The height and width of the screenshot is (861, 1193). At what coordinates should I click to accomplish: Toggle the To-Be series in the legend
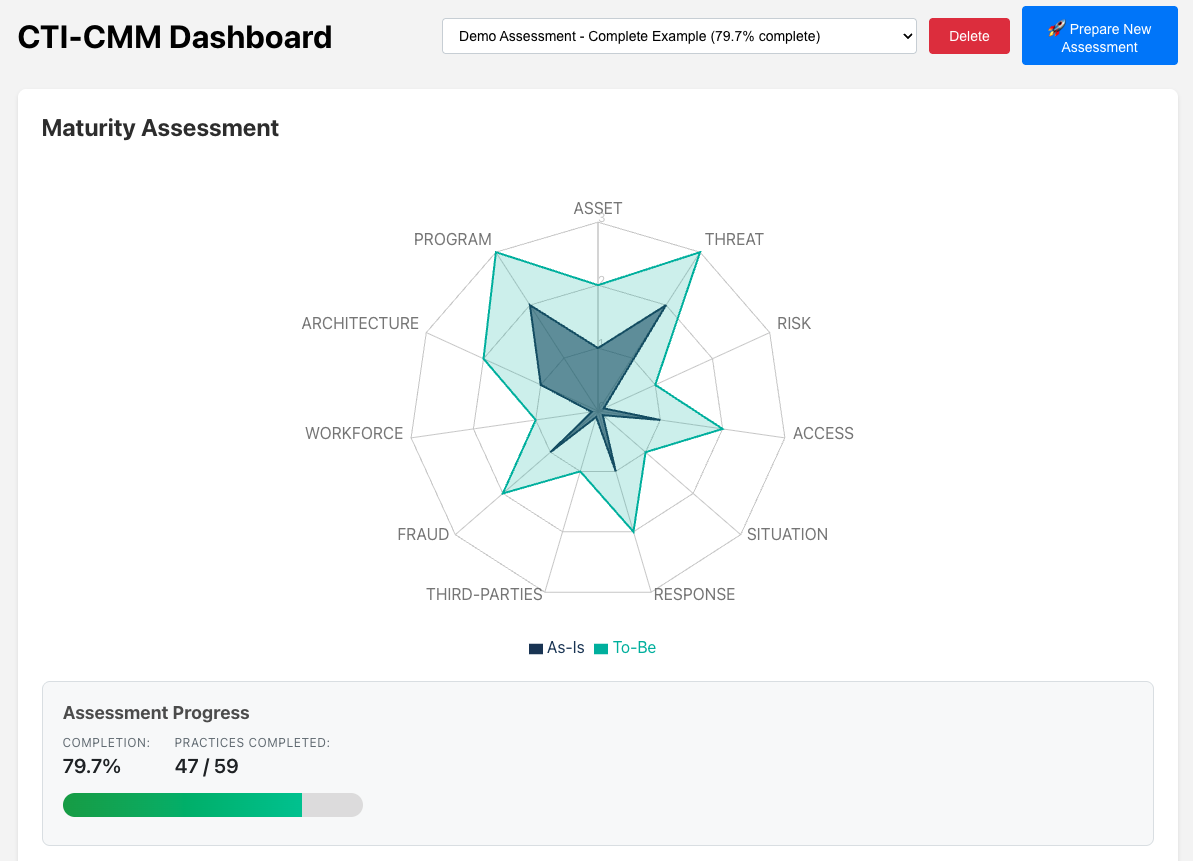click(x=624, y=647)
